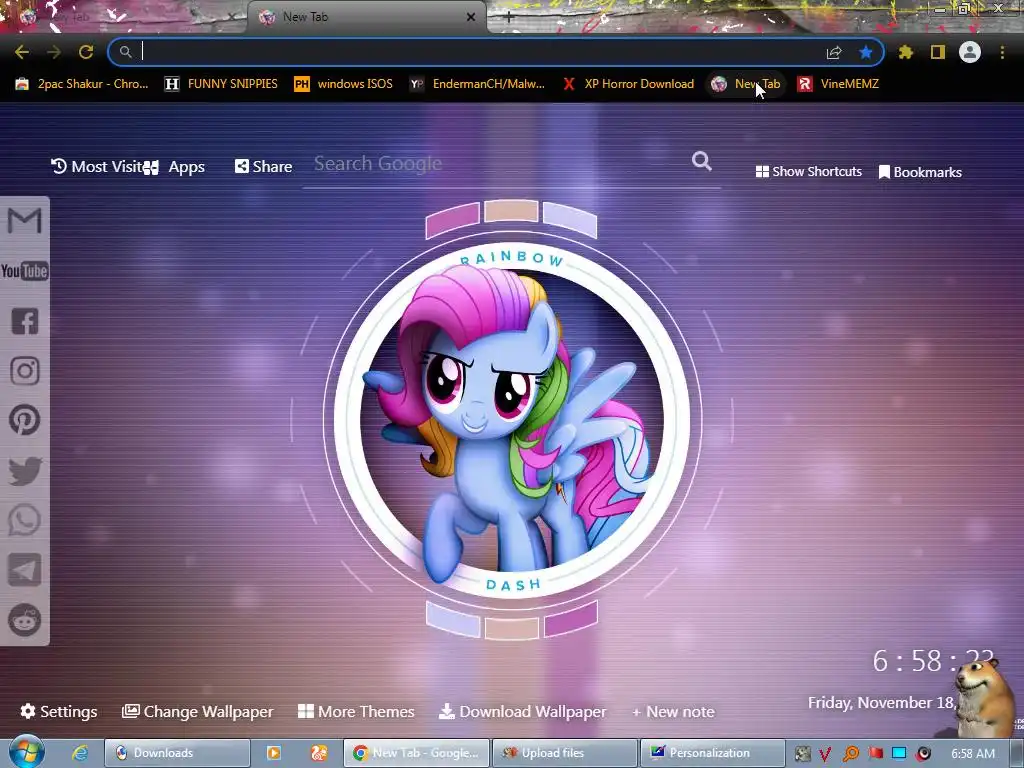Viewport: 1024px width, 768px height.
Task: Add a note with + New note
Action: pyautogui.click(x=673, y=712)
